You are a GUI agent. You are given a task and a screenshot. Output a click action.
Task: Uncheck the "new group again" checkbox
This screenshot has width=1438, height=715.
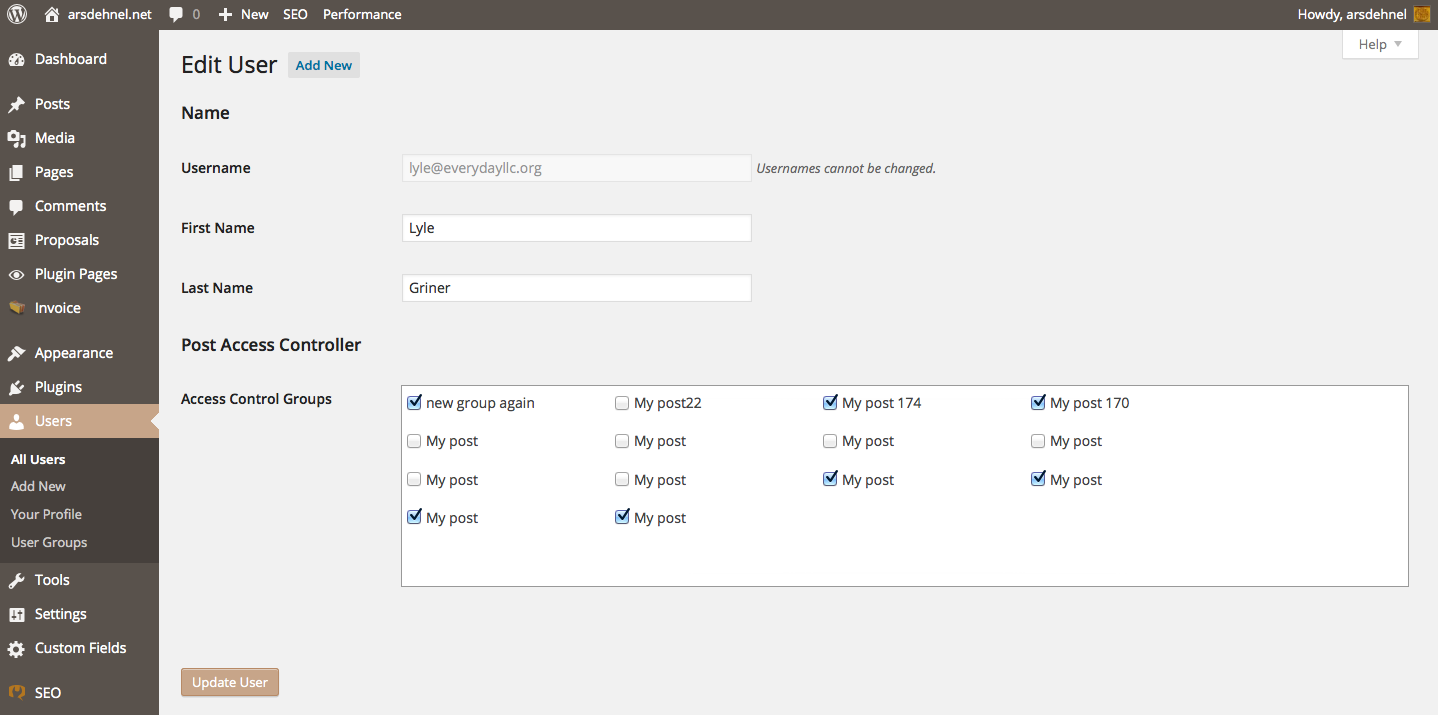point(414,403)
